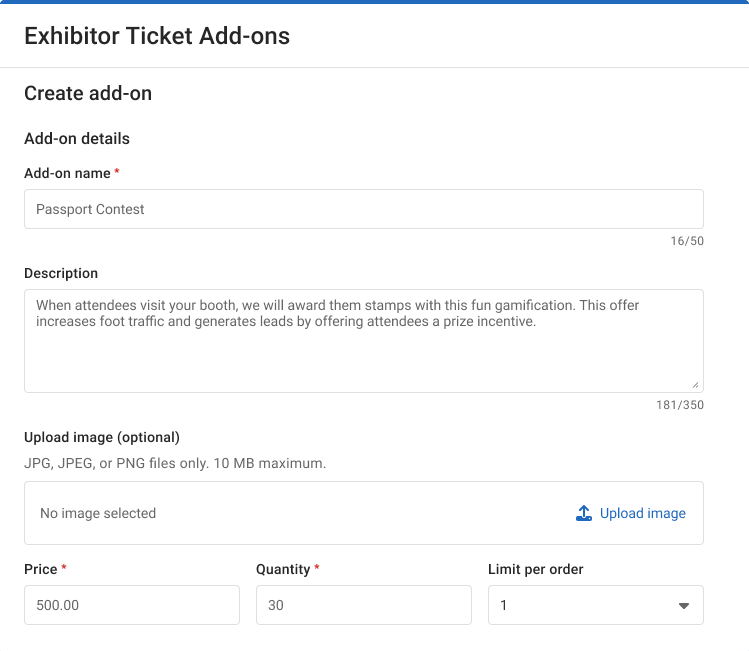Grab the Description box resize handle
This screenshot has width=749, height=651.
tap(695, 384)
